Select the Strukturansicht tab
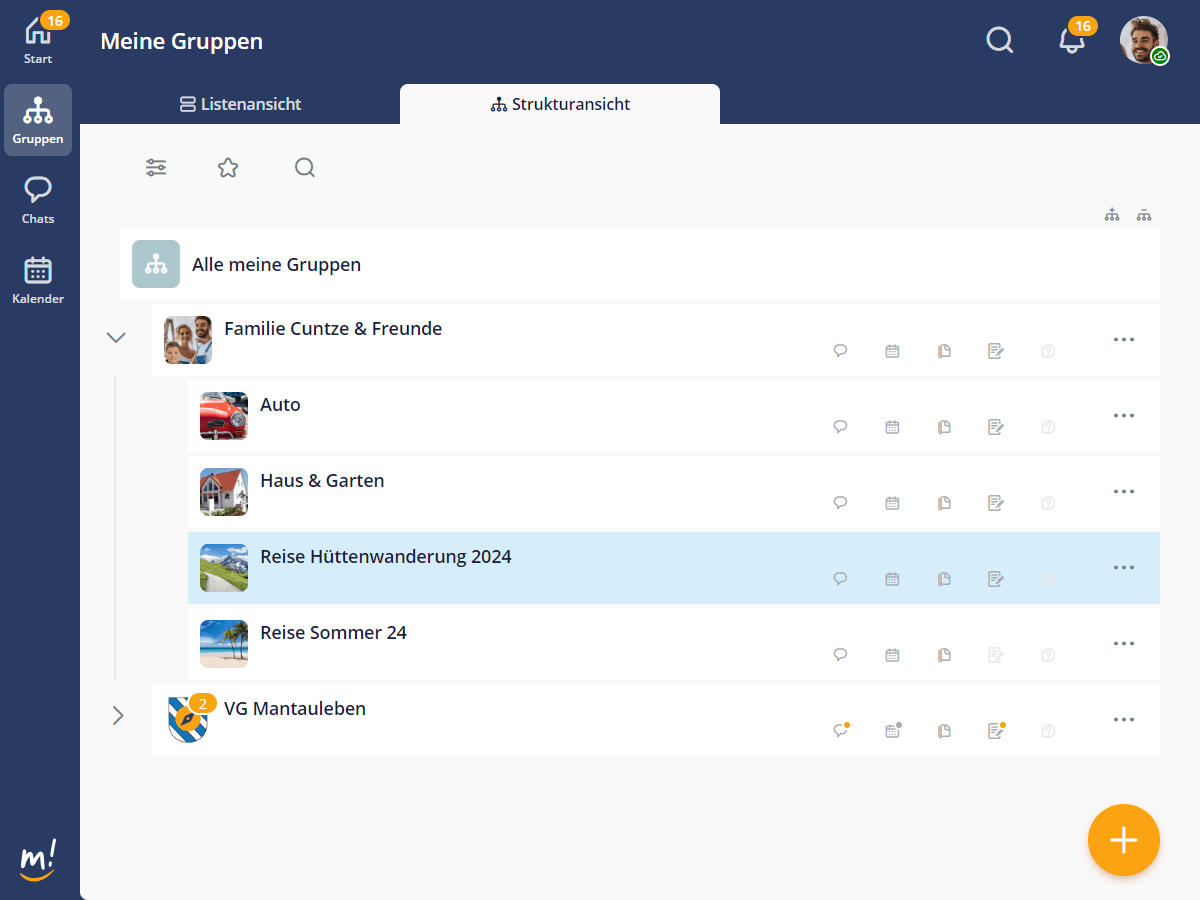 (x=560, y=104)
